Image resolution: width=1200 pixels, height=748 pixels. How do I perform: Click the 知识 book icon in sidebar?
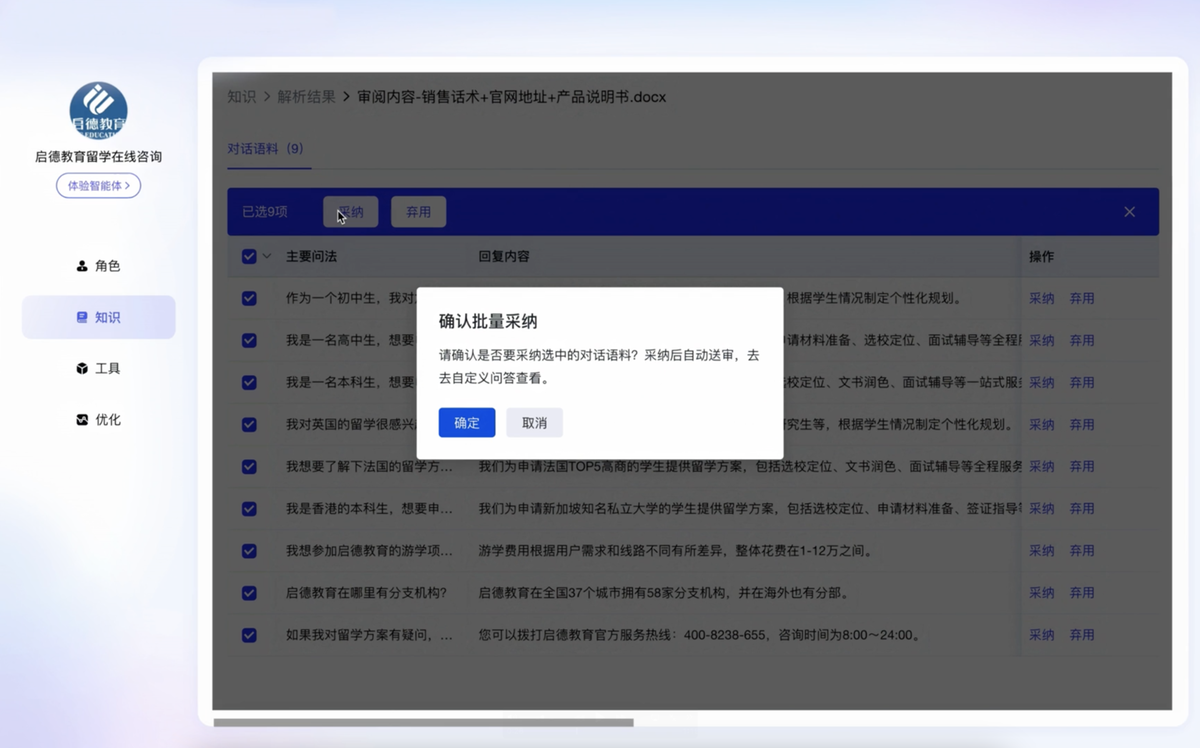[82, 317]
